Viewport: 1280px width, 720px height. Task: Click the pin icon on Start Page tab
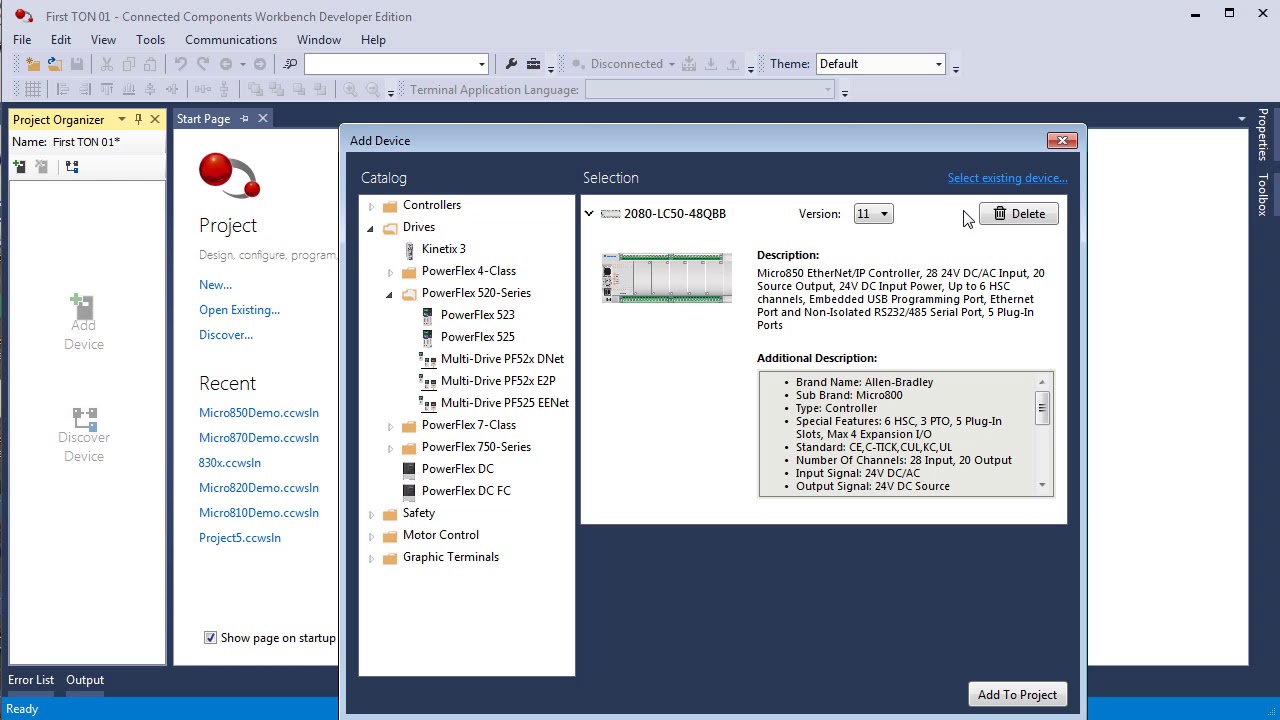[244, 119]
